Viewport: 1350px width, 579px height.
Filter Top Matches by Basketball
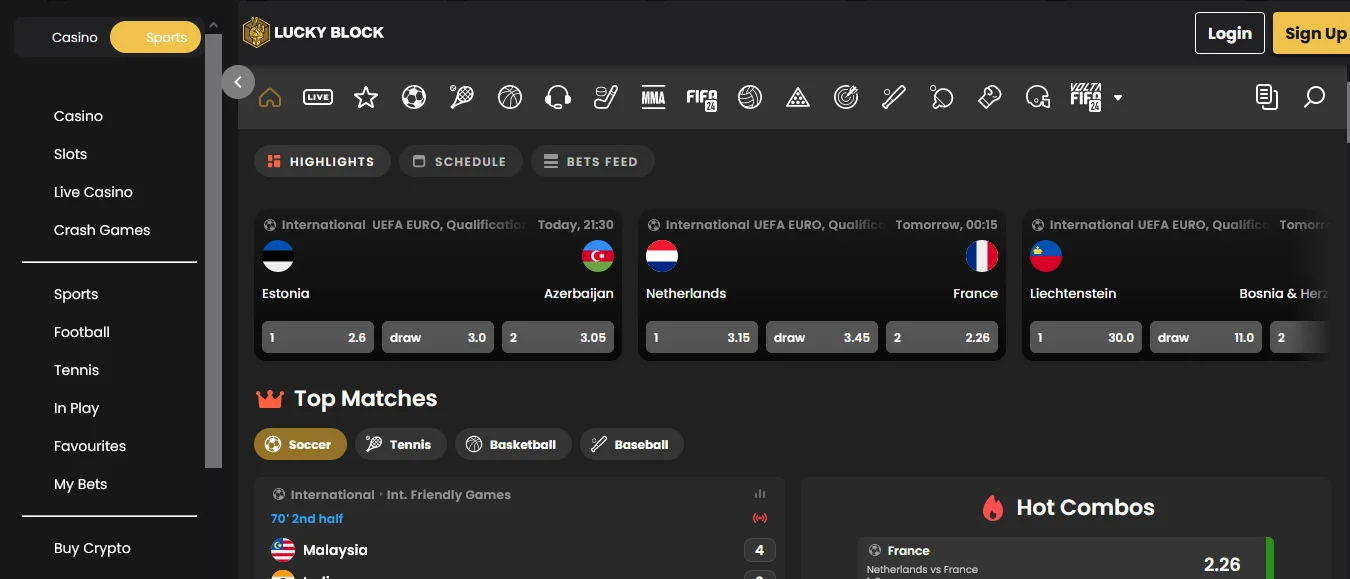click(x=513, y=444)
